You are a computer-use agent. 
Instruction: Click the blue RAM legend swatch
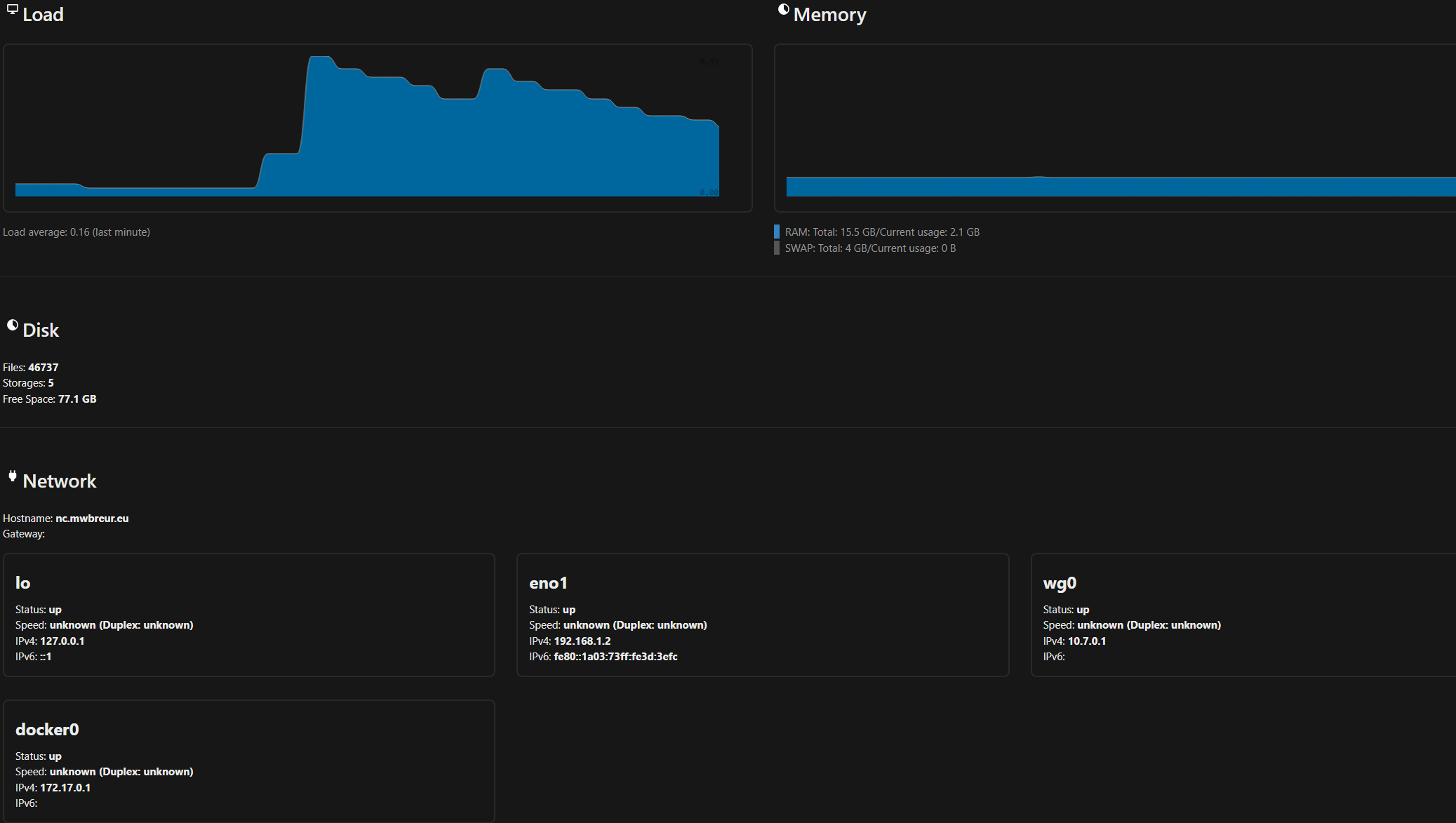(x=777, y=232)
